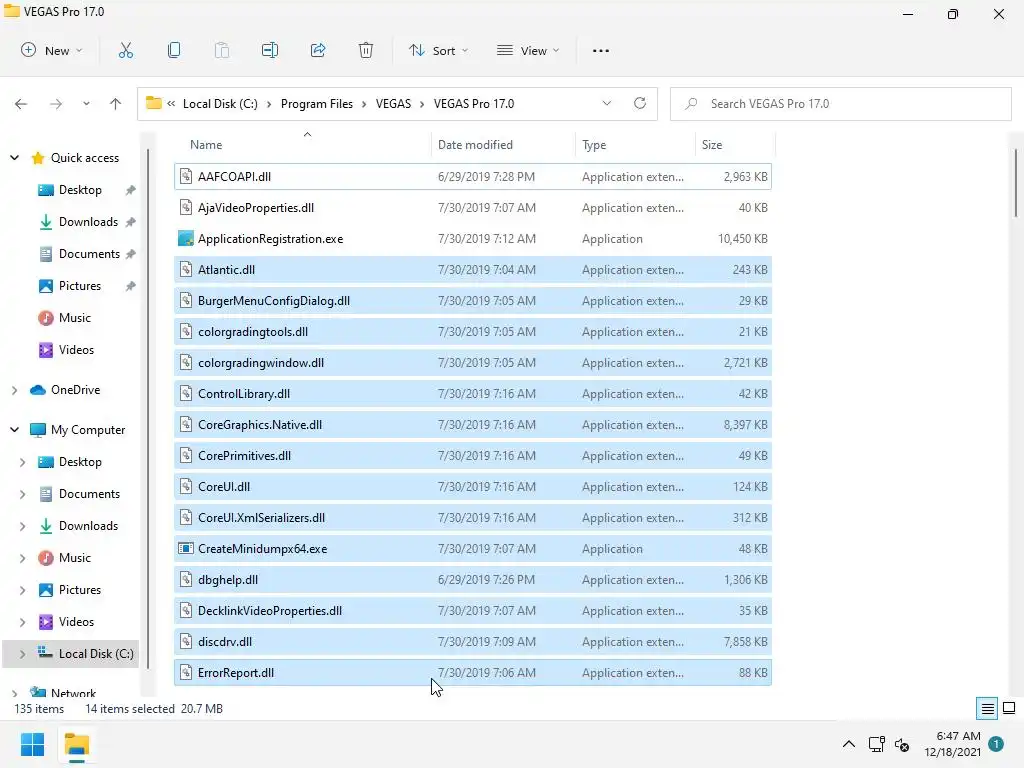This screenshot has width=1024, height=768.
Task: Navigate to Program Files breadcrumb
Action: [x=317, y=104]
